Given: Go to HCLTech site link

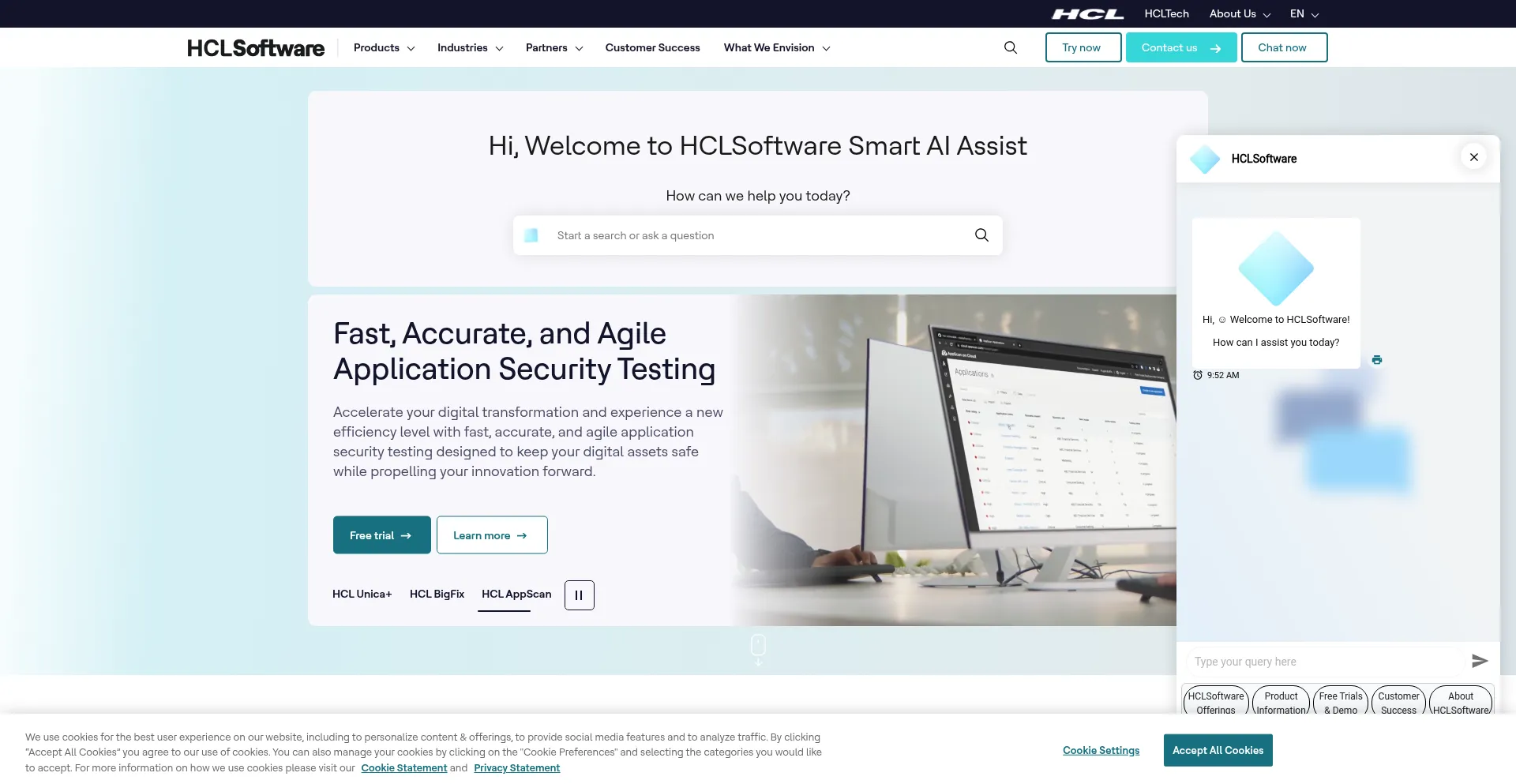Looking at the screenshot, I should click(1166, 13).
